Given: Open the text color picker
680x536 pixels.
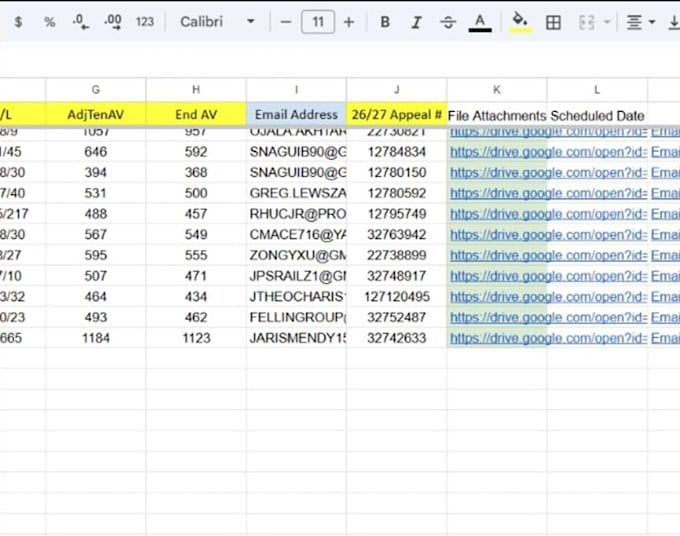Looking at the screenshot, I should (x=480, y=23).
